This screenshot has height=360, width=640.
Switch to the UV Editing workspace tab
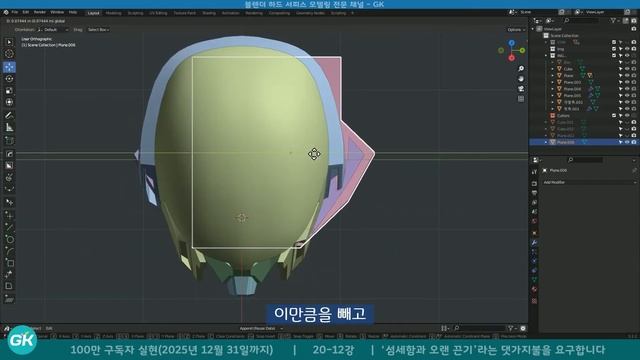coord(158,13)
